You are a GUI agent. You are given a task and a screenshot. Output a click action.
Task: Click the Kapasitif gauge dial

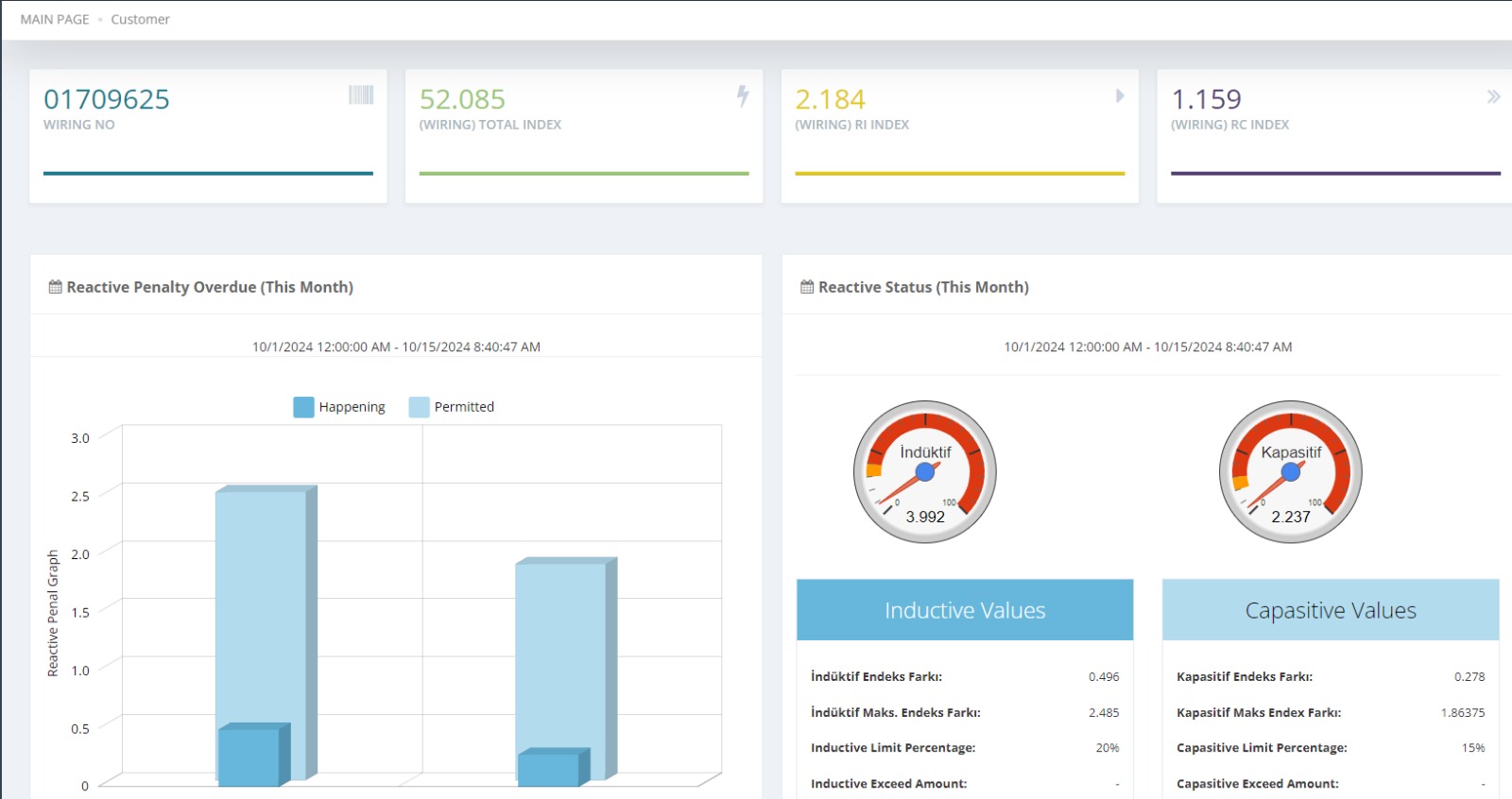(x=1290, y=472)
